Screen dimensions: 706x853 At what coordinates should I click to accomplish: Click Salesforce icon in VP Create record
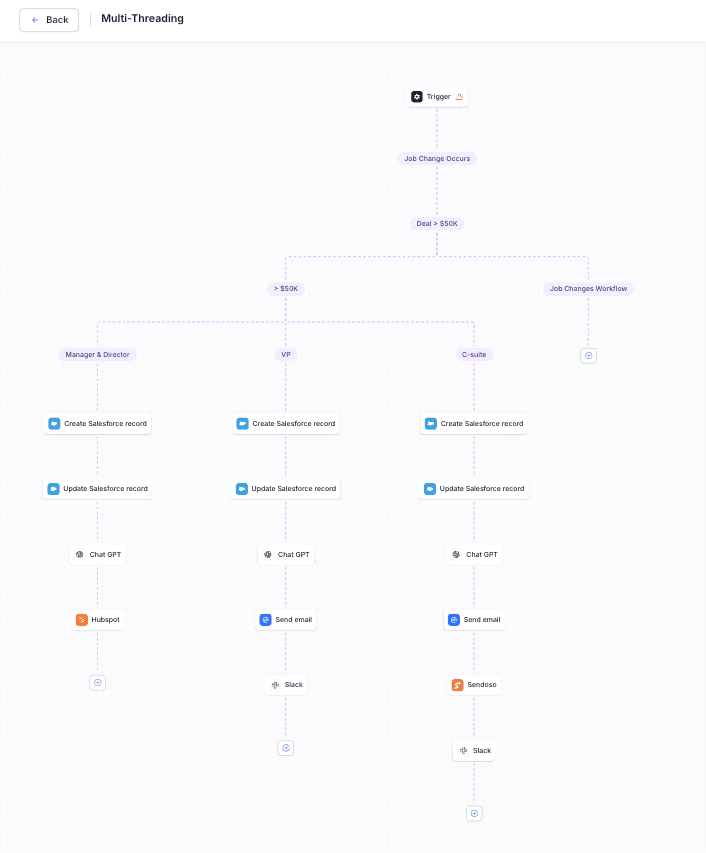pos(243,424)
